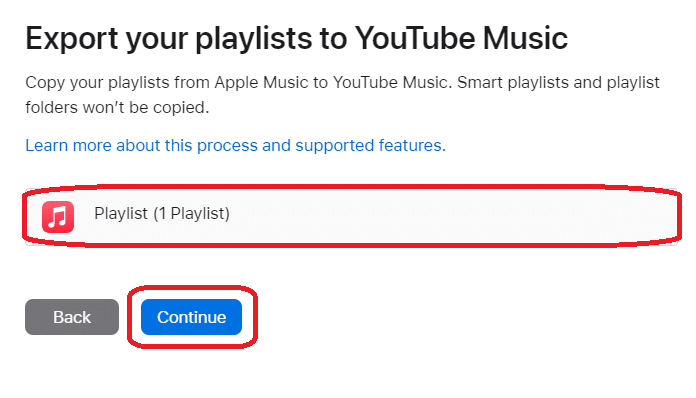Click the Export your playlists to YouTube Music heading
Image resolution: width=696 pixels, height=398 pixels.
(x=297, y=39)
